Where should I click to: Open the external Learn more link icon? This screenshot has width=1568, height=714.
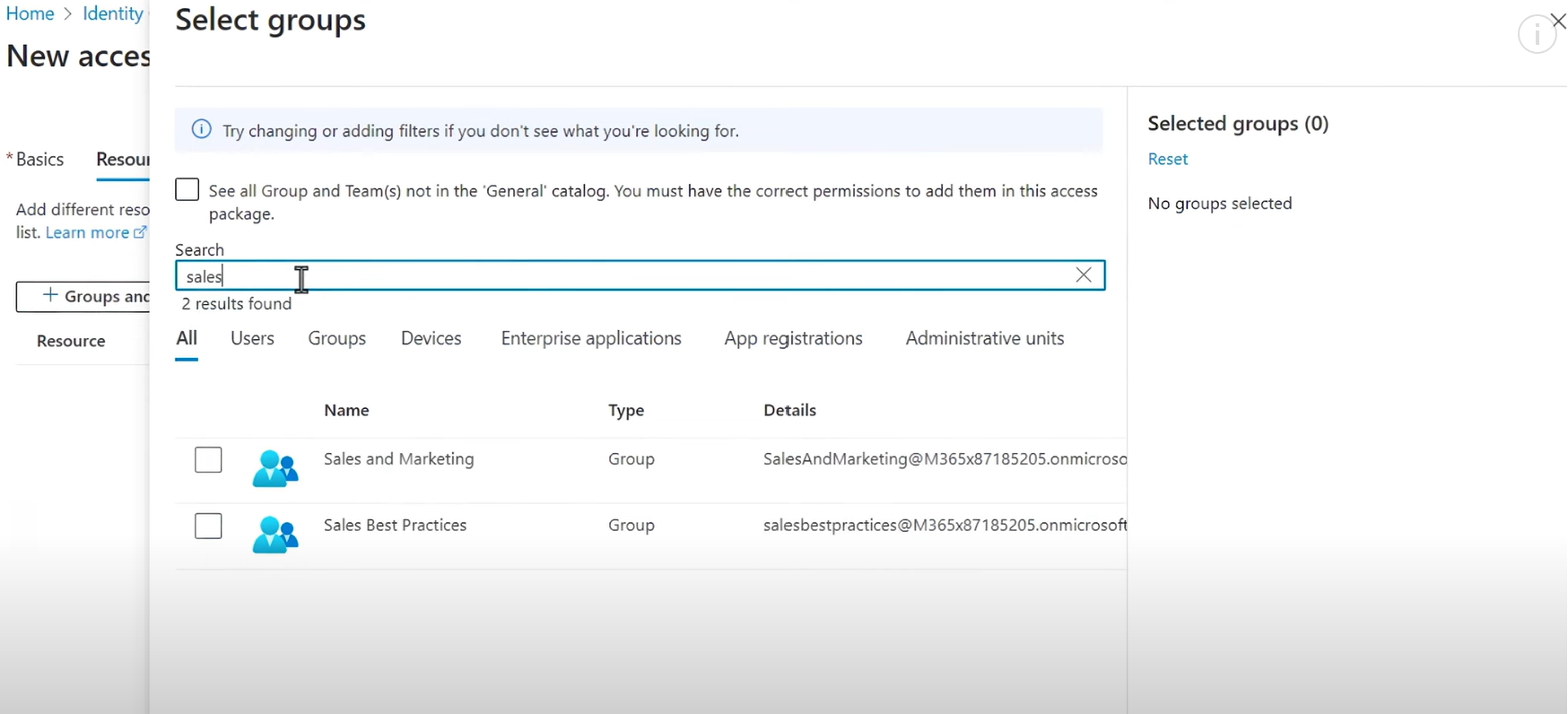click(140, 232)
